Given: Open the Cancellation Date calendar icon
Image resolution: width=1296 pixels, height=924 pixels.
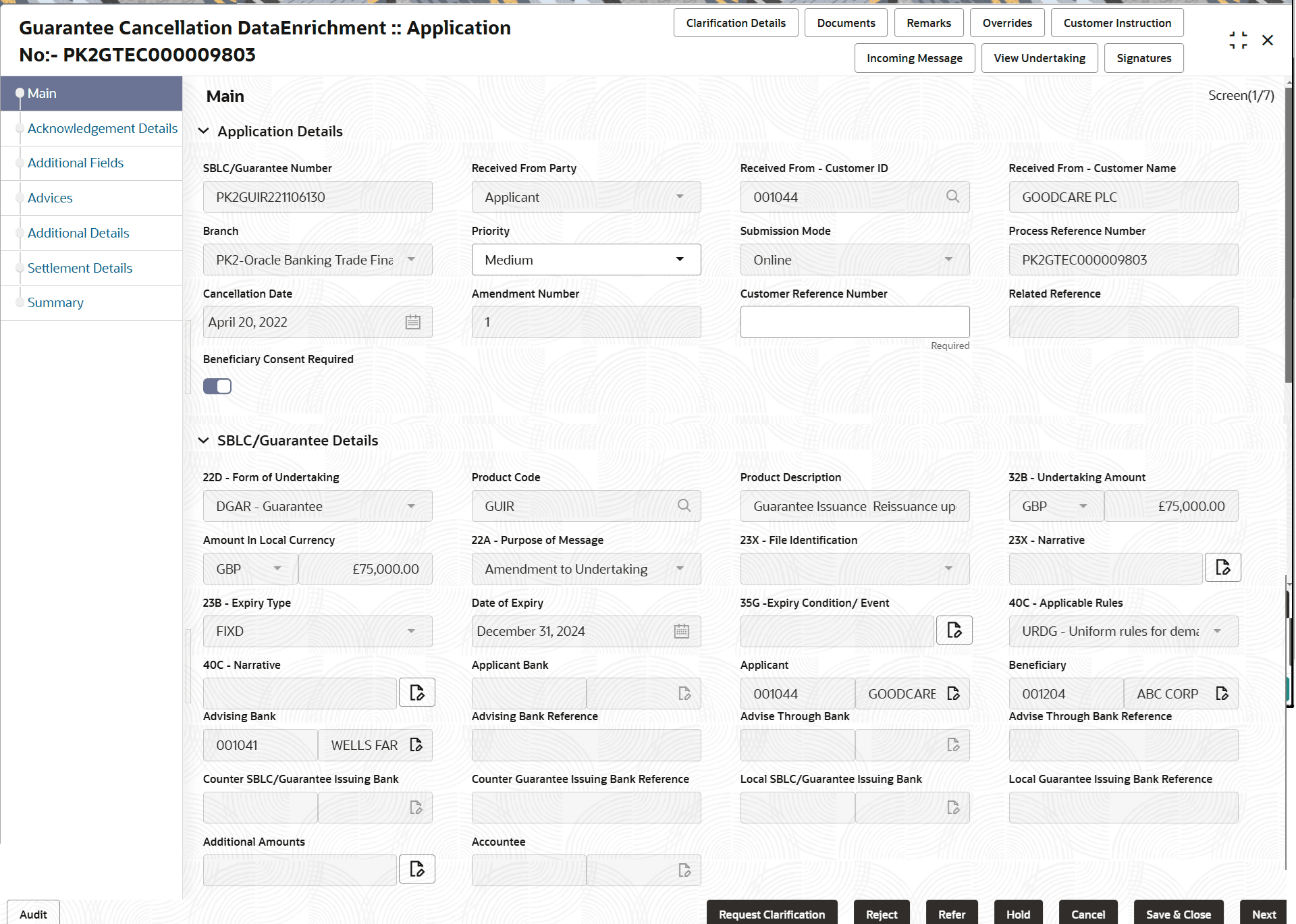Looking at the screenshot, I should pos(412,322).
